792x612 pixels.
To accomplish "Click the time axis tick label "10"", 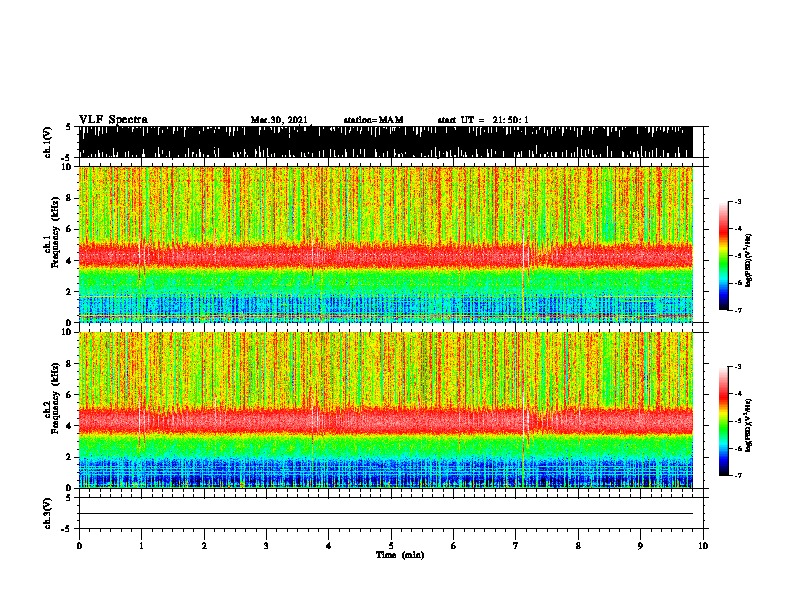I will (x=703, y=546).
